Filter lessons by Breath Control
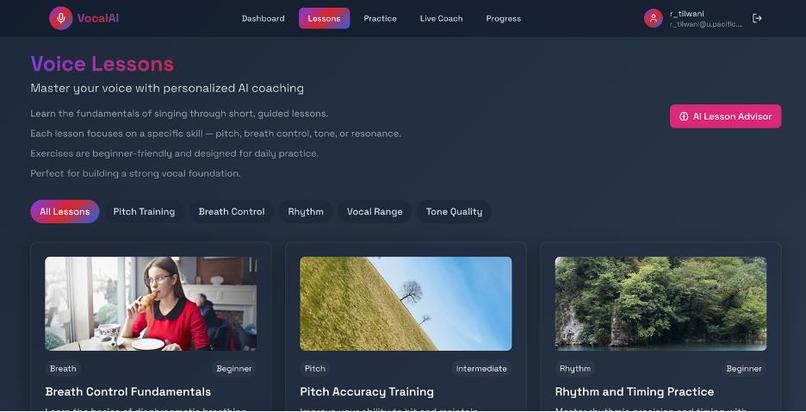 coord(232,212)
